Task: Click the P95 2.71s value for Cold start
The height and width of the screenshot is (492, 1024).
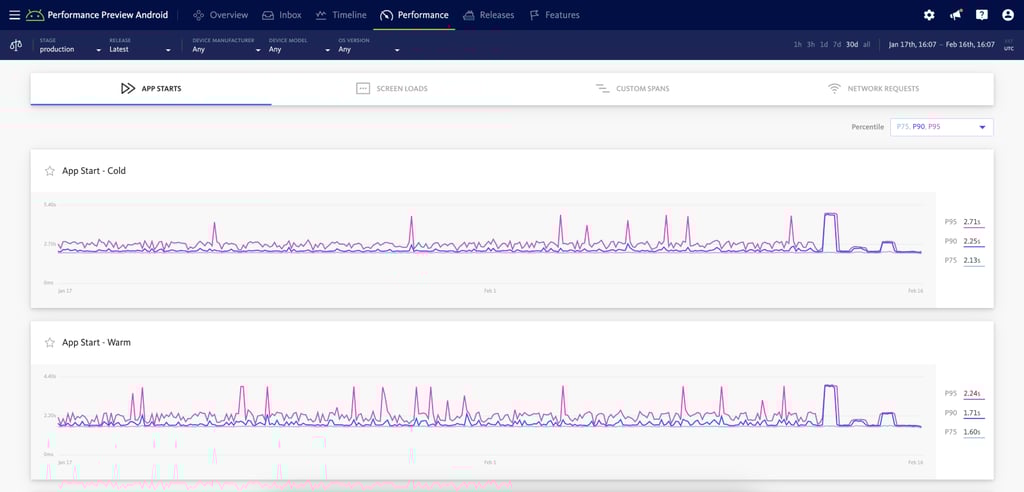Action: point(971,222)
